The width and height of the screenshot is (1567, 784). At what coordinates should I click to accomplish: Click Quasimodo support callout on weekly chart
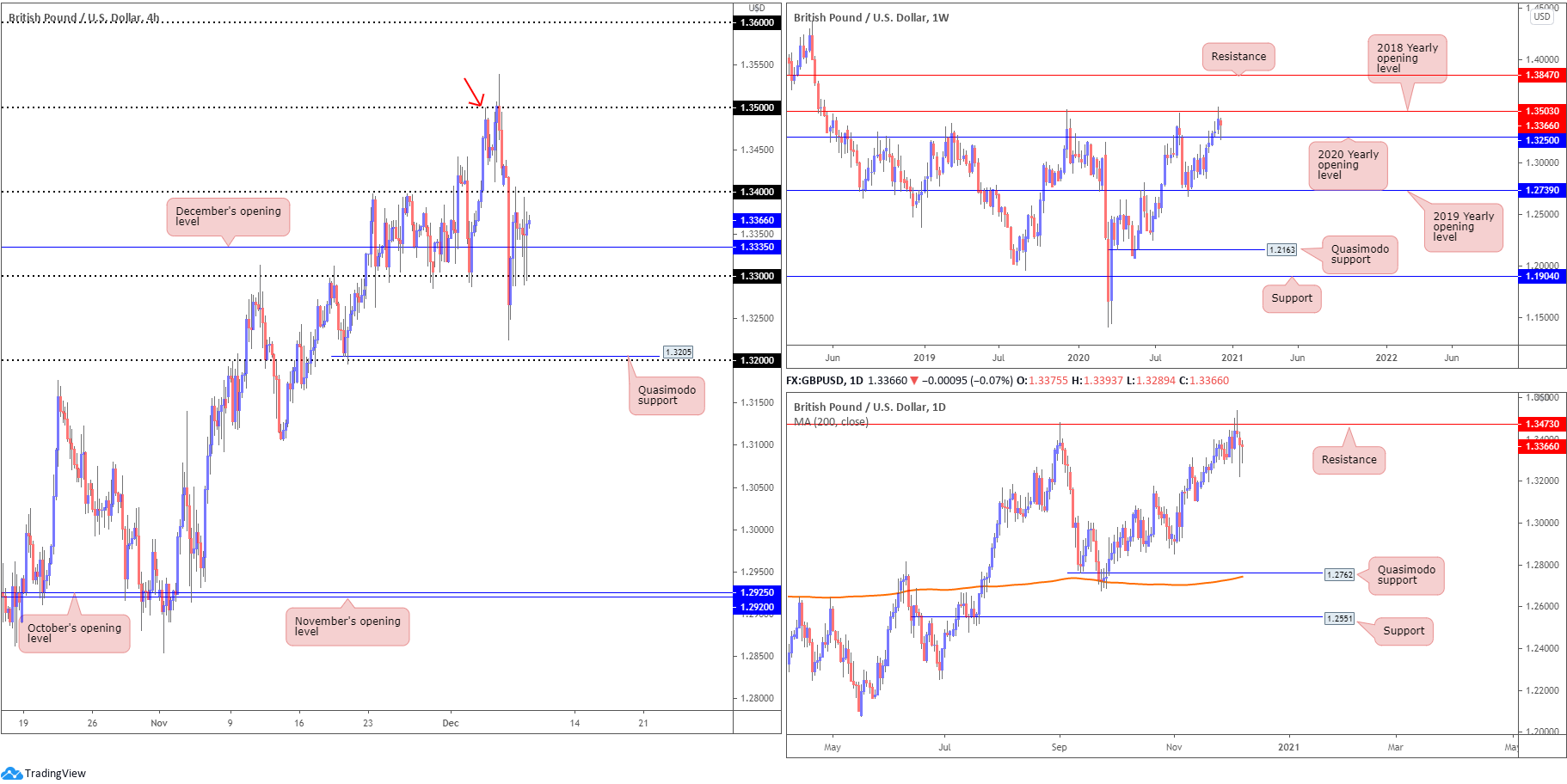[1360, 254]
